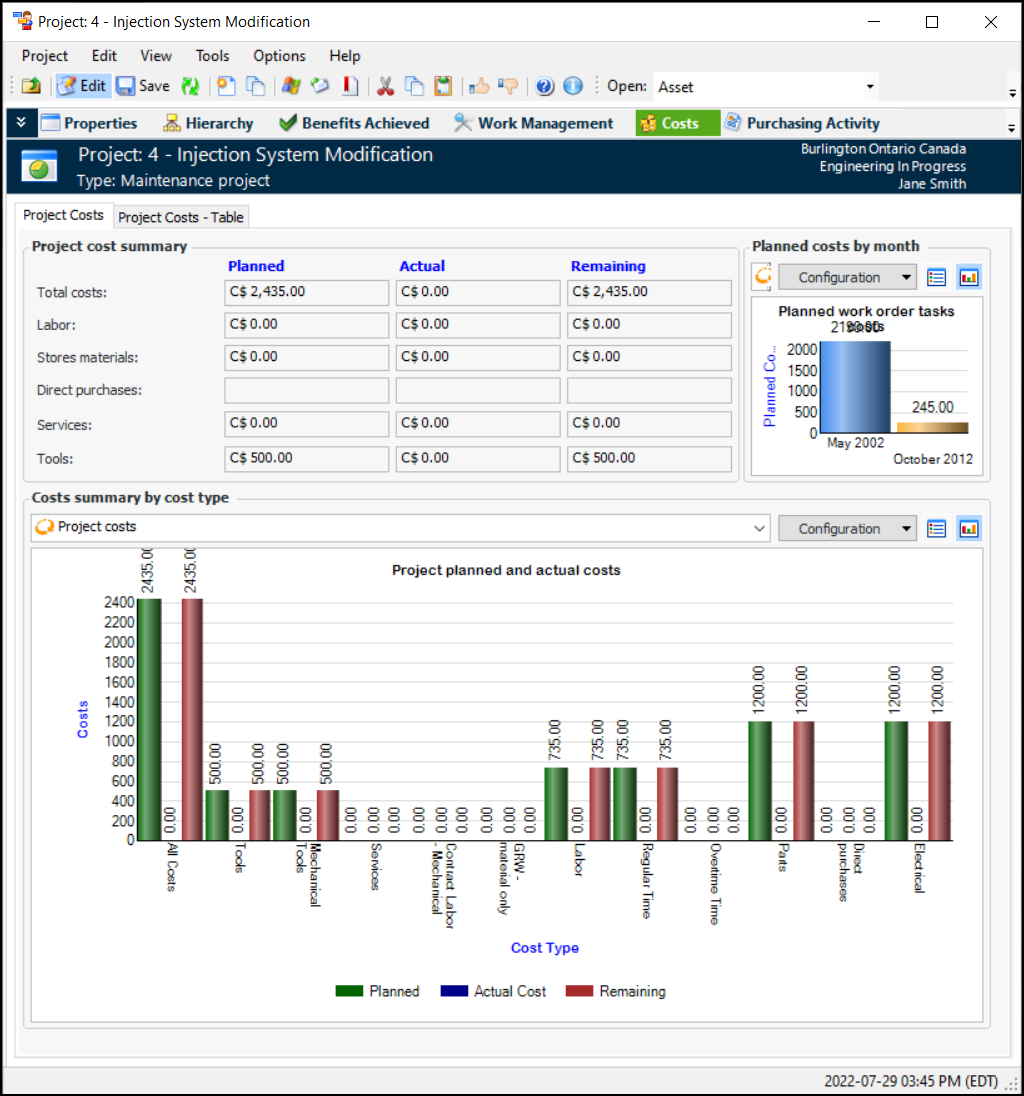Viewport: 1024px width, 1096px height.
Task: Click the open folder toolbar icon
Action: [x=31, y=86]
